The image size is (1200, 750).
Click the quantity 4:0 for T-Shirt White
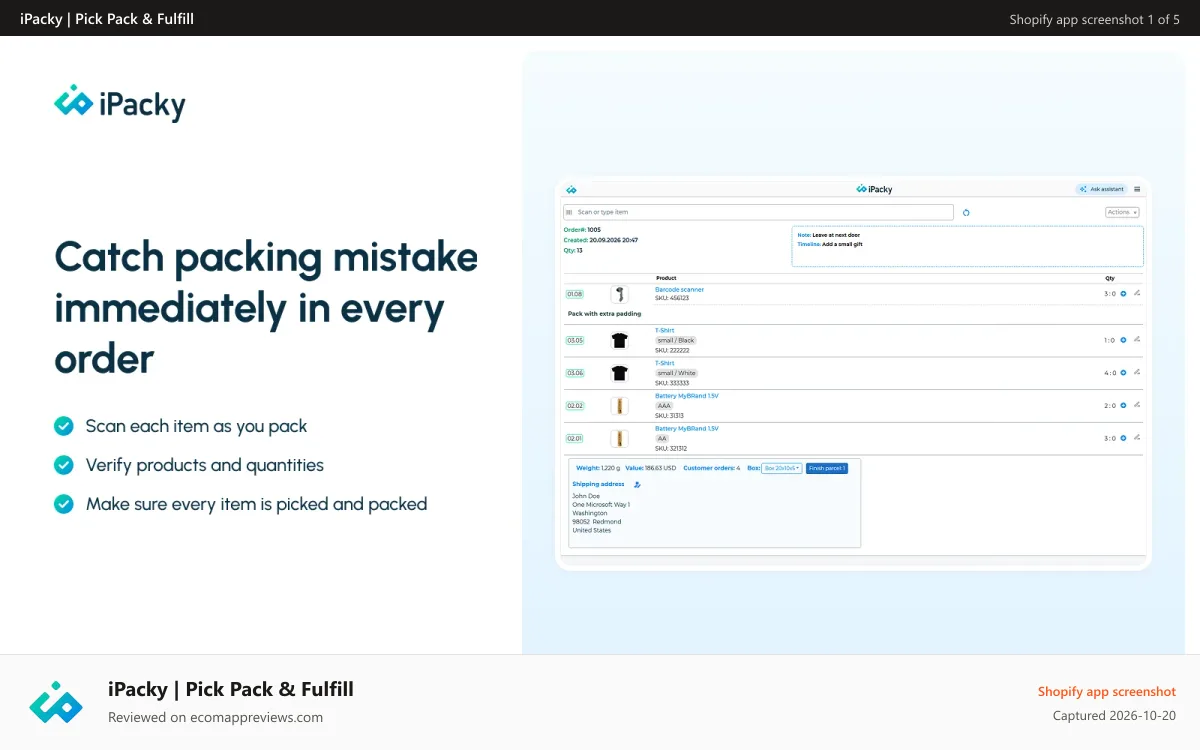[1110, 373]
